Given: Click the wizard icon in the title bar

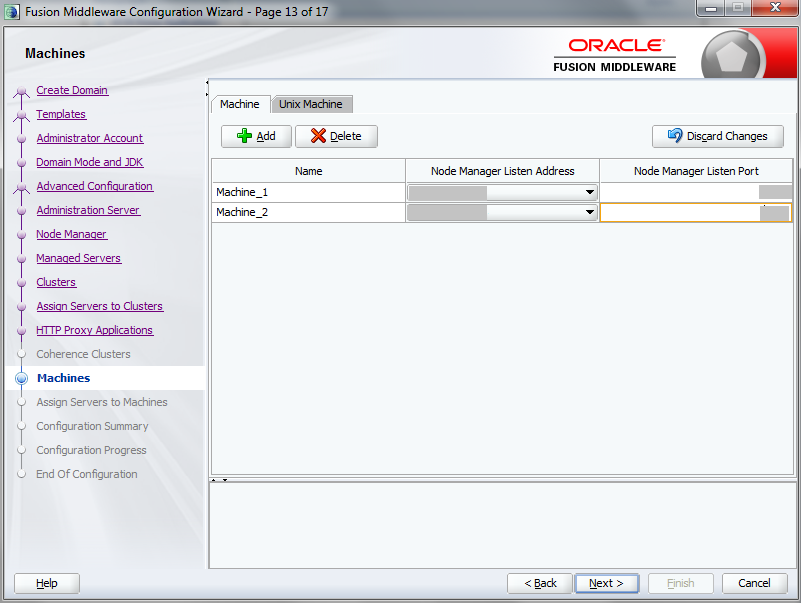Looking at the screenshot, I should point(11,10).
